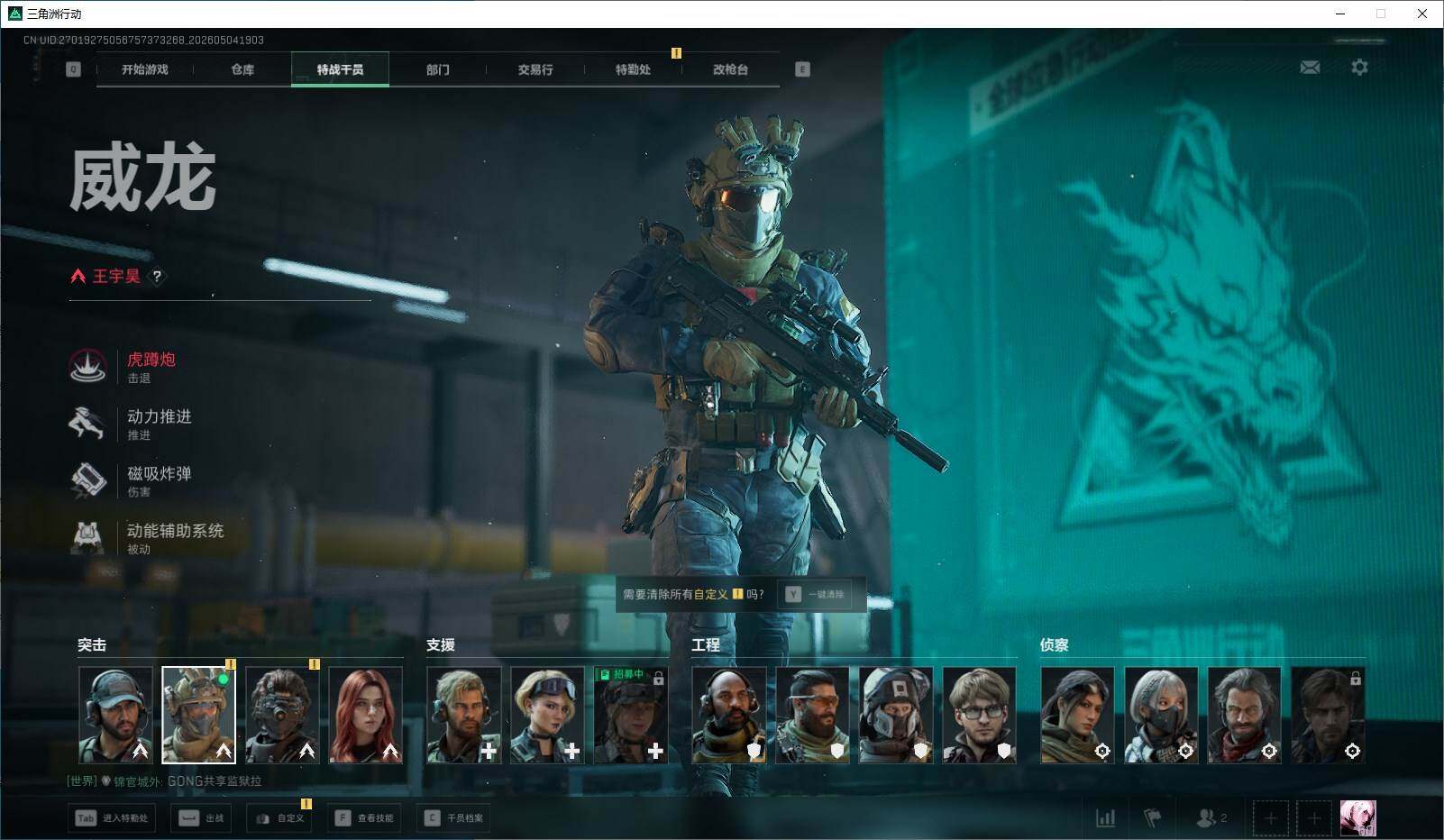Click the 出战 deploy button

point(203,818)
